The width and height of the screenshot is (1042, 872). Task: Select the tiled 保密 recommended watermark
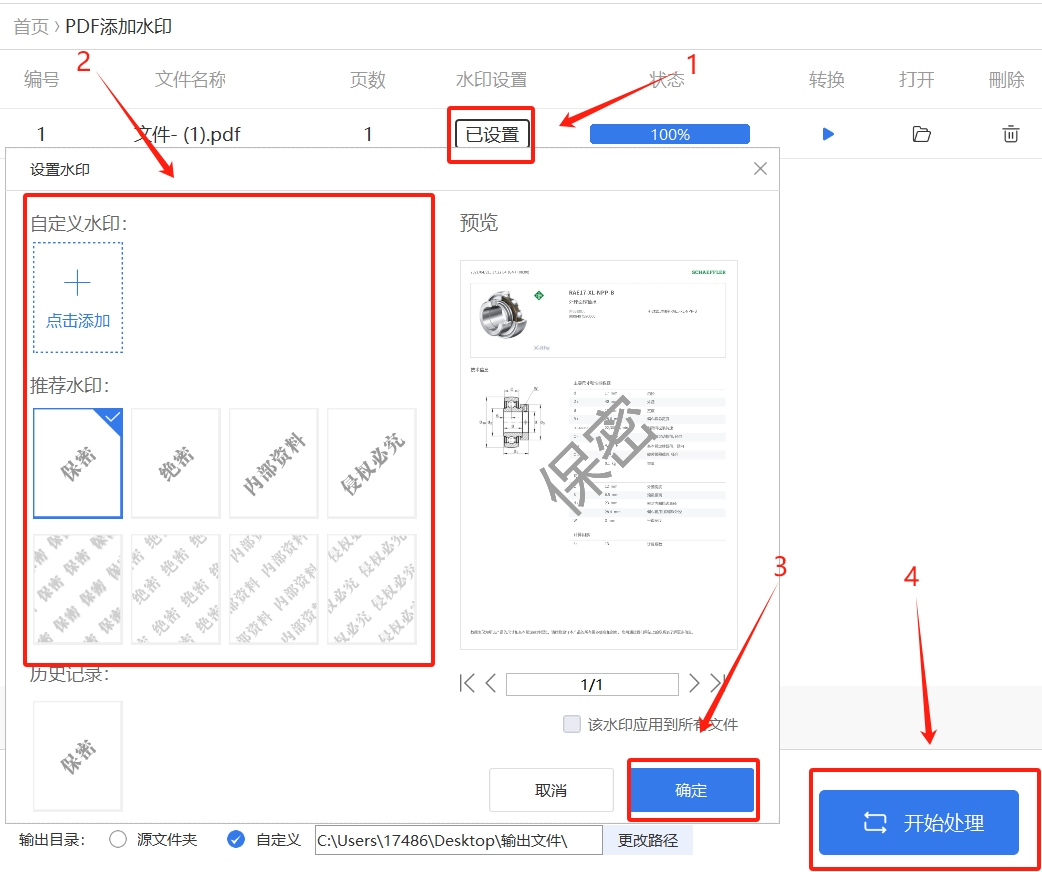(77, 588)
